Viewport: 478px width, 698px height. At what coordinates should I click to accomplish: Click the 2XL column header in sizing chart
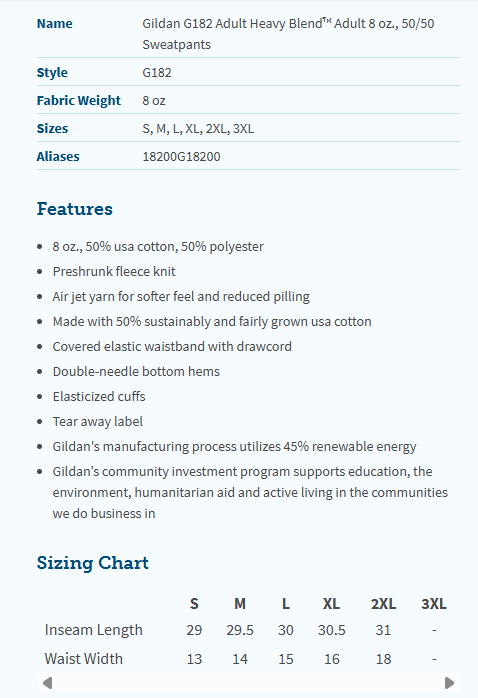[383, 604]
